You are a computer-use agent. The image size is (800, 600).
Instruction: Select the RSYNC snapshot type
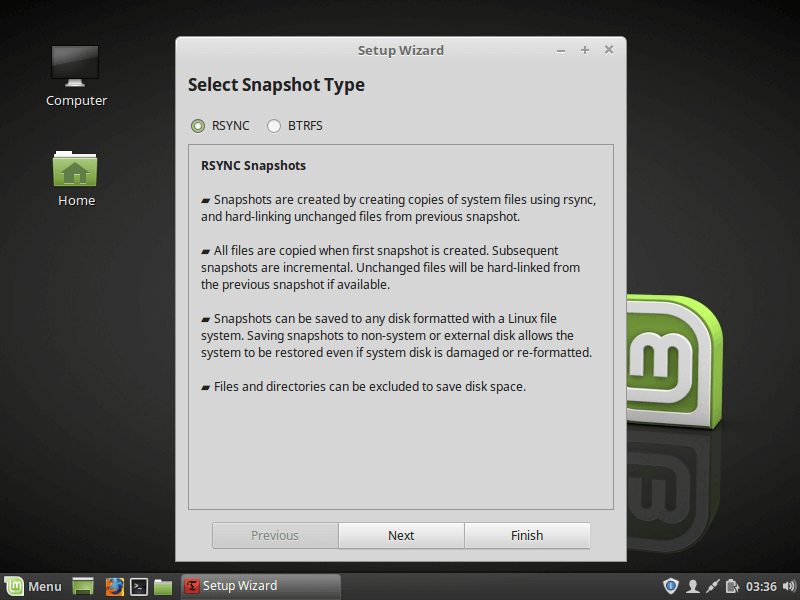click(198, 126)
